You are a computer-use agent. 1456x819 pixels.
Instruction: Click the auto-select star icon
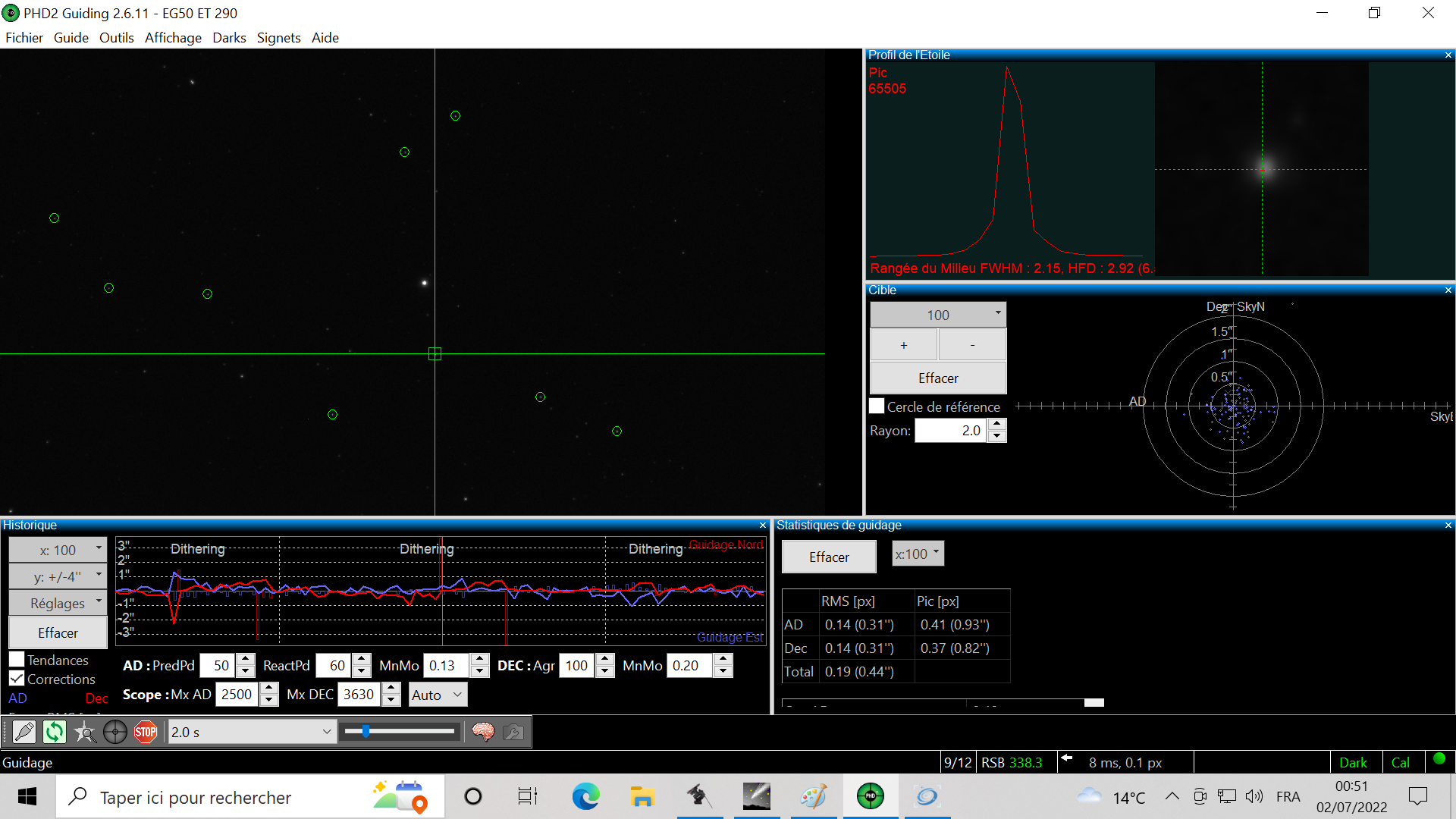tap(85, 732)
